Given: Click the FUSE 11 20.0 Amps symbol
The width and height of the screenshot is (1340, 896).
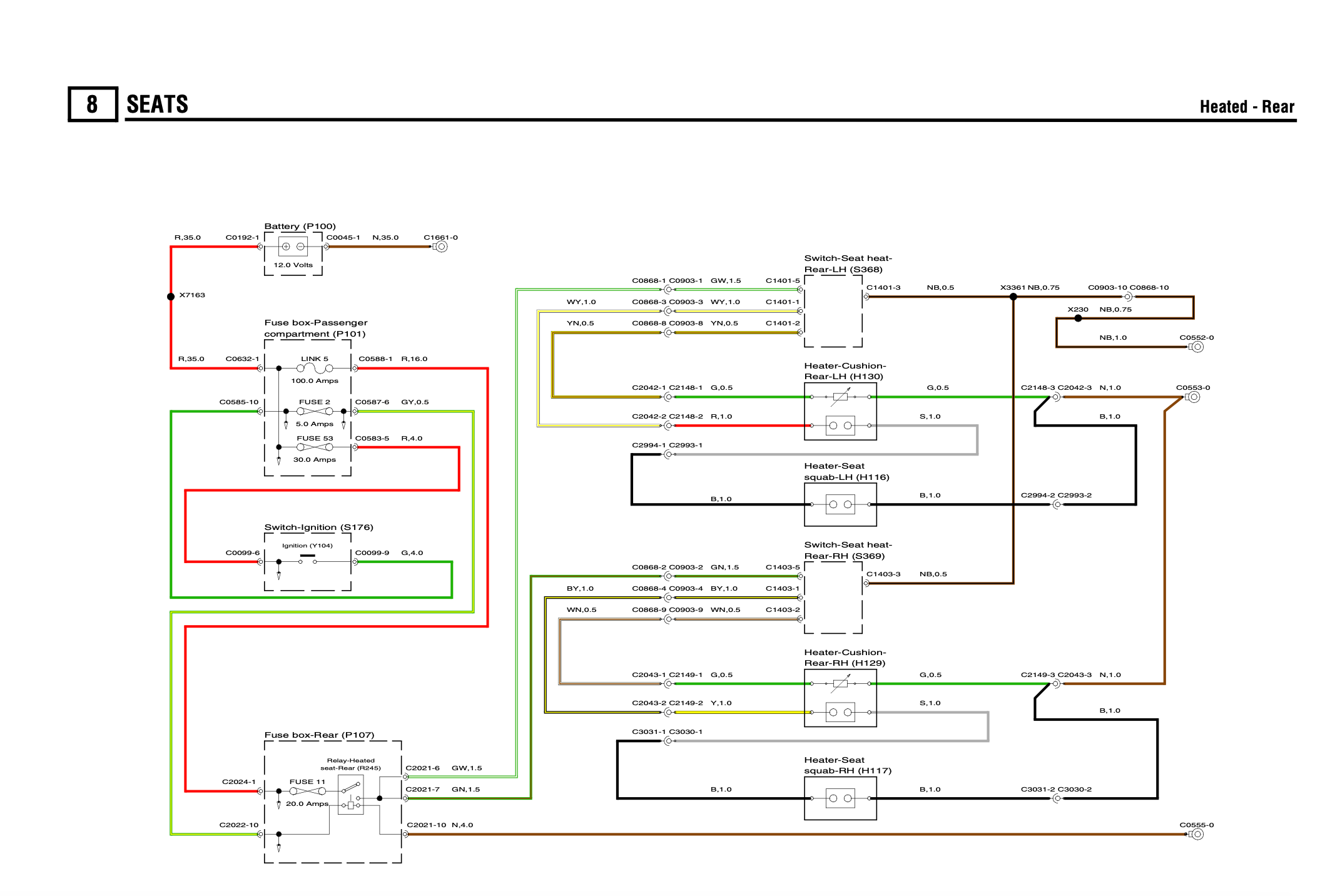Looking at the screenshot, I should pyautogui.click(x=307, y=791).
